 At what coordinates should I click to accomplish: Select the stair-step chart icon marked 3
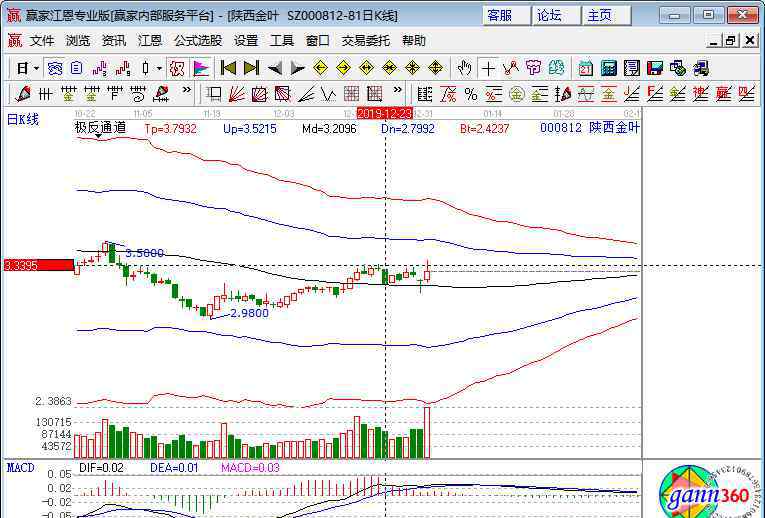[x=100, y=68]
